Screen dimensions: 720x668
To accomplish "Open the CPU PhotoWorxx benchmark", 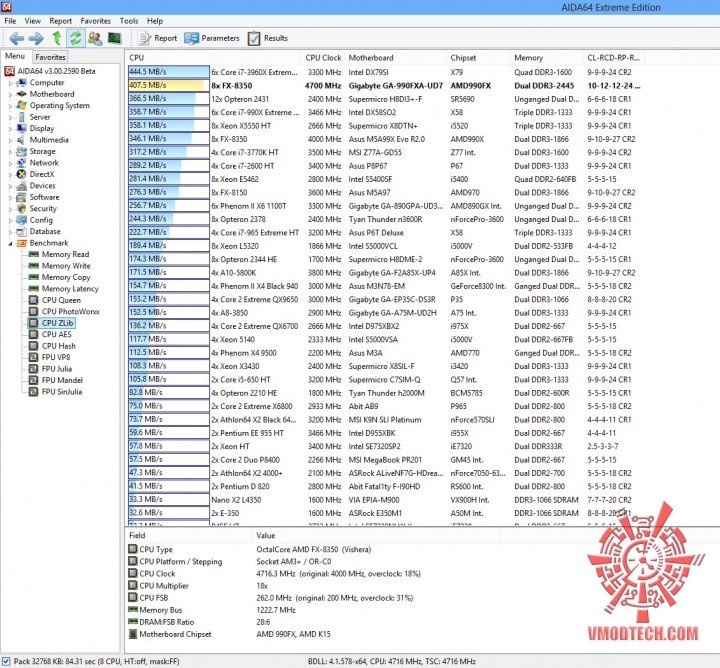I will [x=70, y=312].
